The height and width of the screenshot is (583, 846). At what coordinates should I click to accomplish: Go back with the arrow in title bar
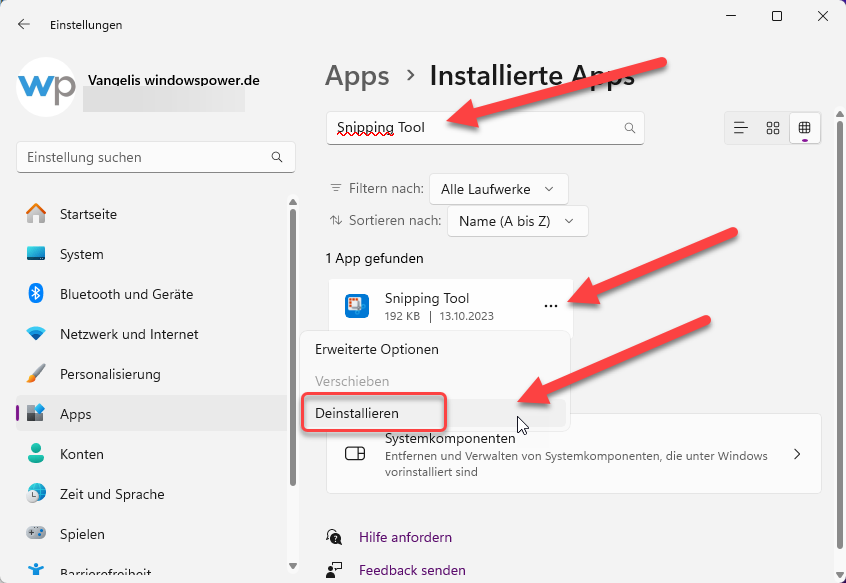pyautogui.click(x=24, y=24)
